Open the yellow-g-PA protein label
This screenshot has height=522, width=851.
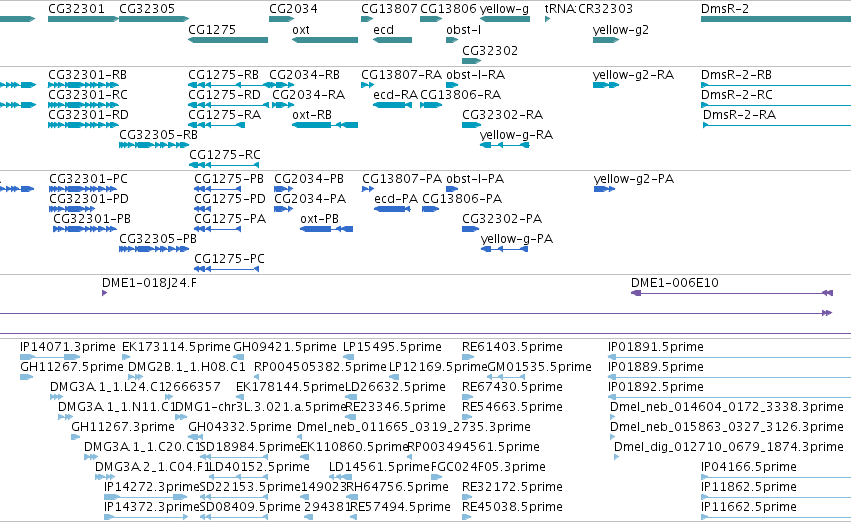tap(517, 239)
